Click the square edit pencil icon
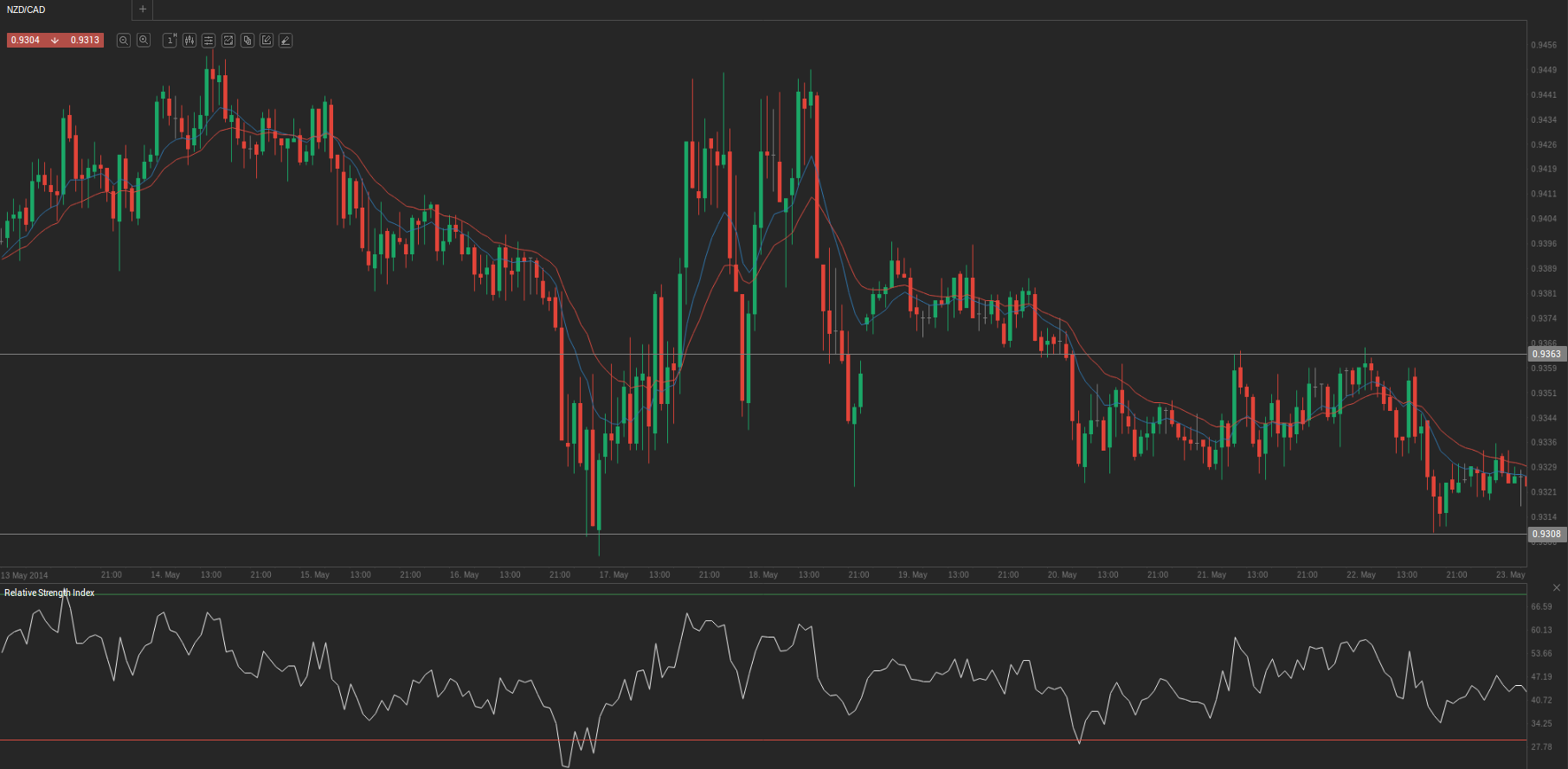The image size is (1568, 769). point(267,41)
